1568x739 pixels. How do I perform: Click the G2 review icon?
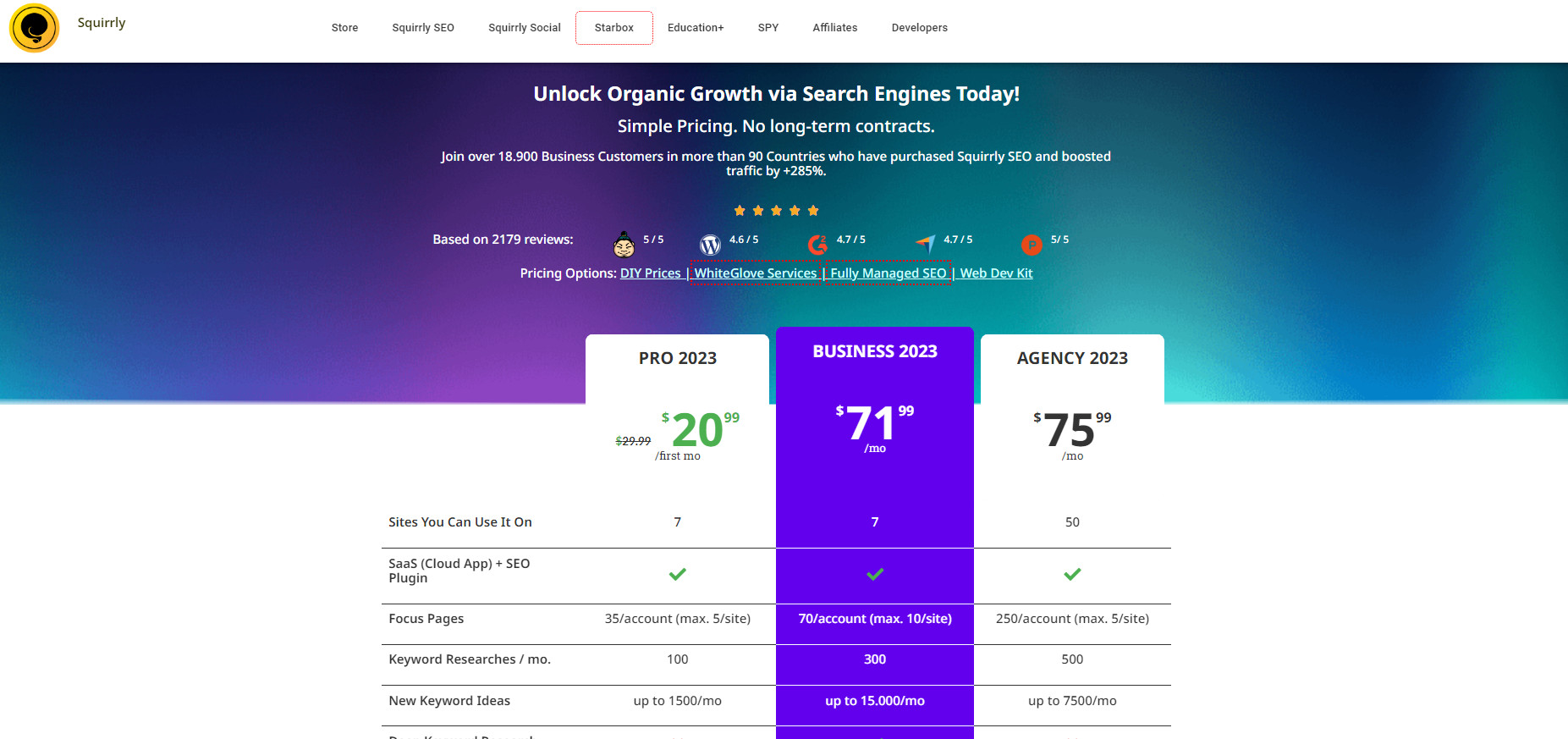click(x=817, y=245)
